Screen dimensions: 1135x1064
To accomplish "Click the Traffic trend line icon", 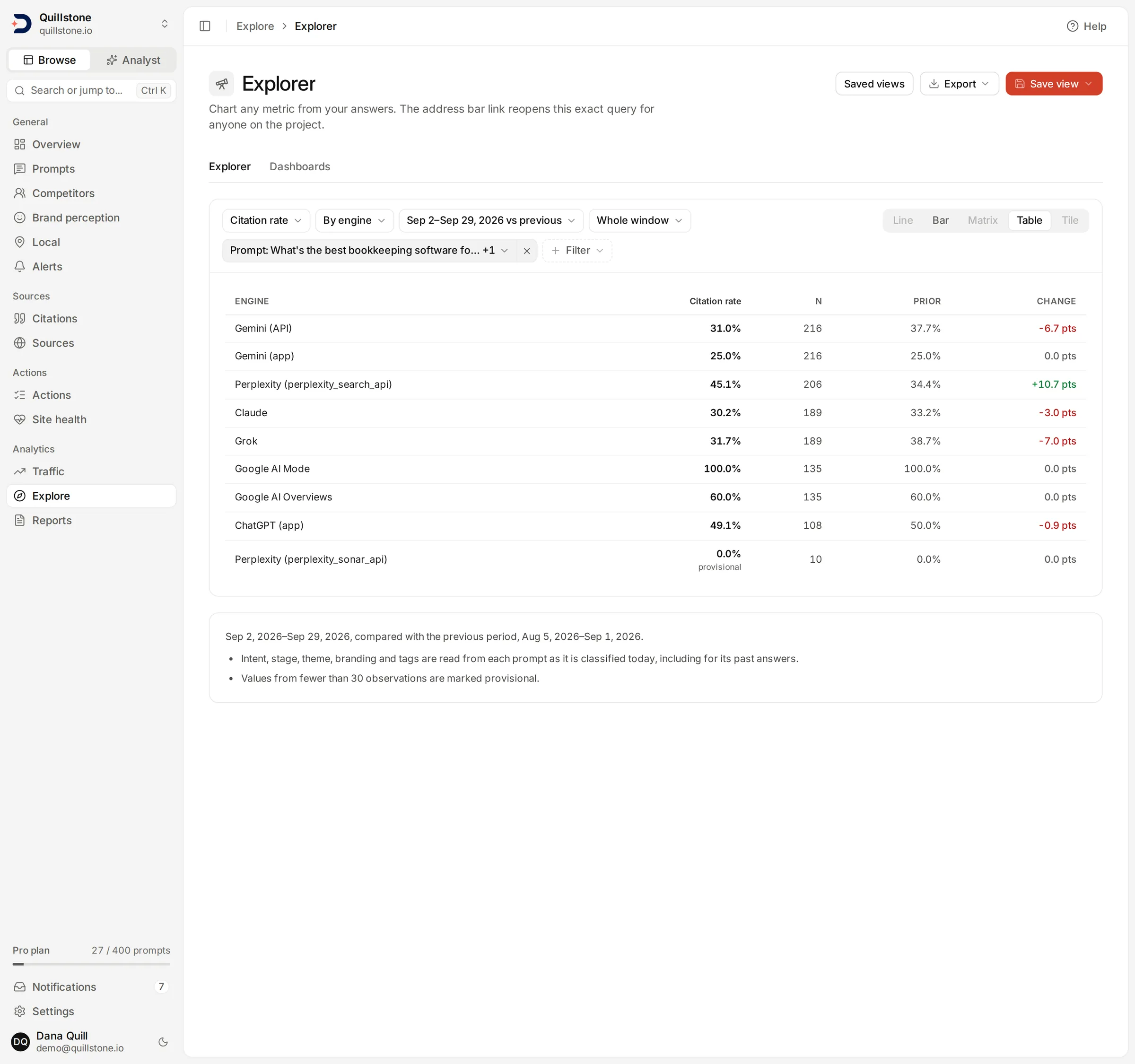I will pyautogui.click(x=20, y=471).
